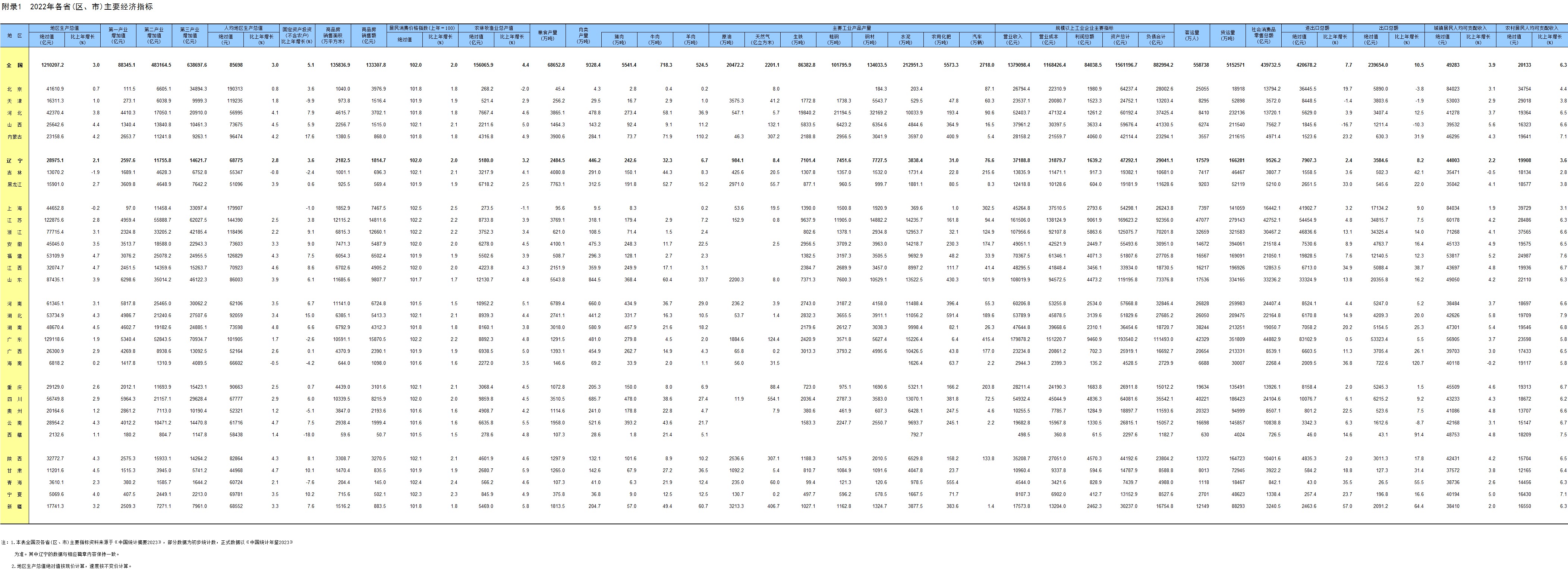
Task: Select the '肉类产量' header cell
Action: (x=584, y=36)
